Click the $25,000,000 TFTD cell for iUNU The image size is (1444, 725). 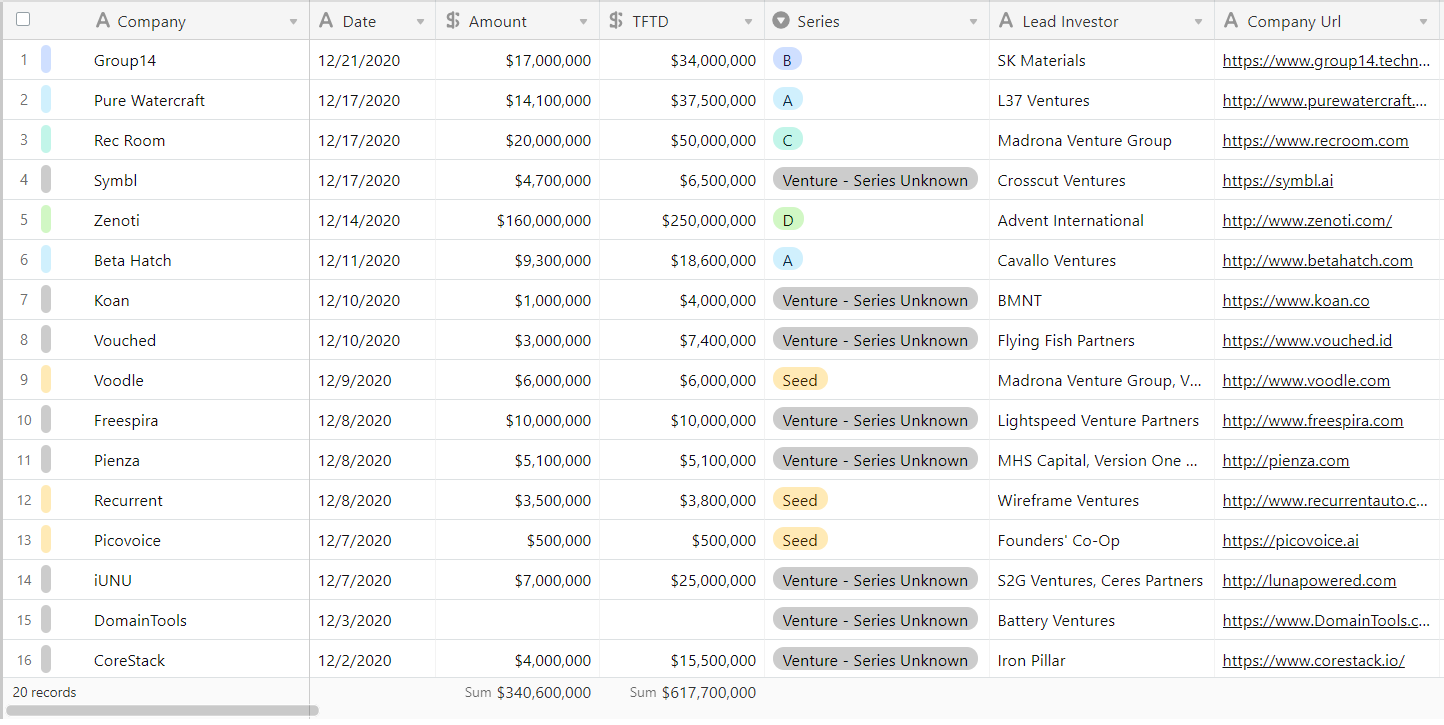(682, 580)
